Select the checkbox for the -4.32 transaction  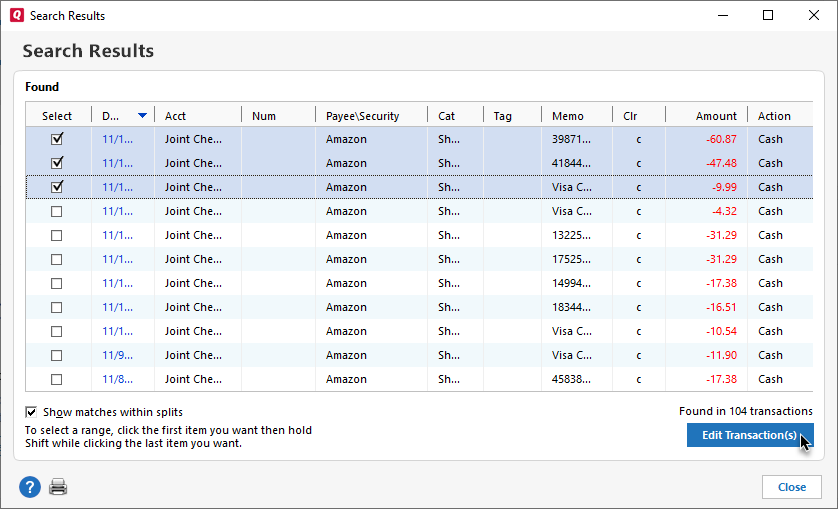(x=57, y=211)
